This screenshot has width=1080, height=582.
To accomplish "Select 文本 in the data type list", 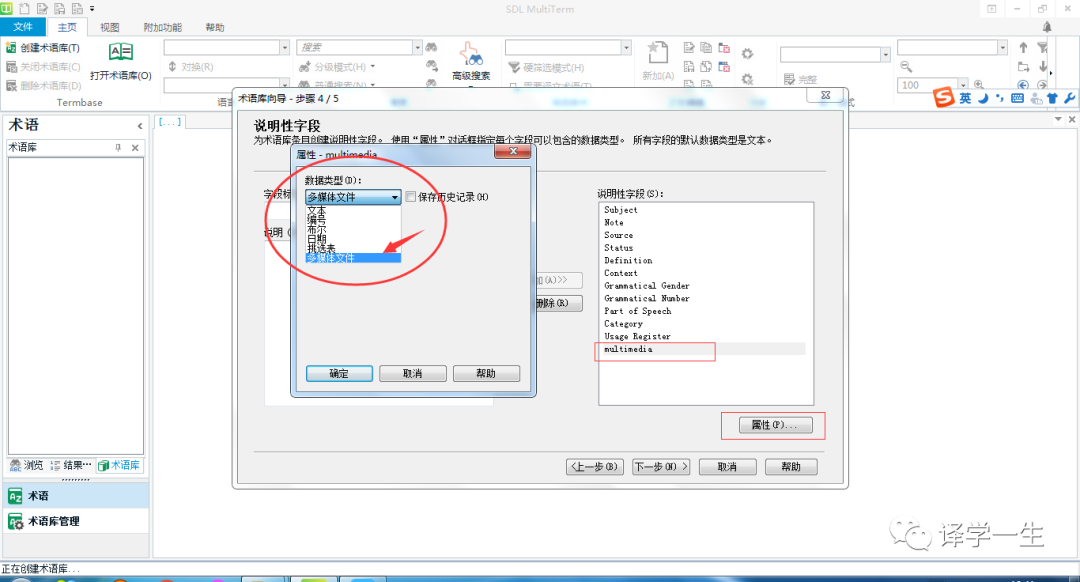I will pyautogui.click(x=353, y=210).
